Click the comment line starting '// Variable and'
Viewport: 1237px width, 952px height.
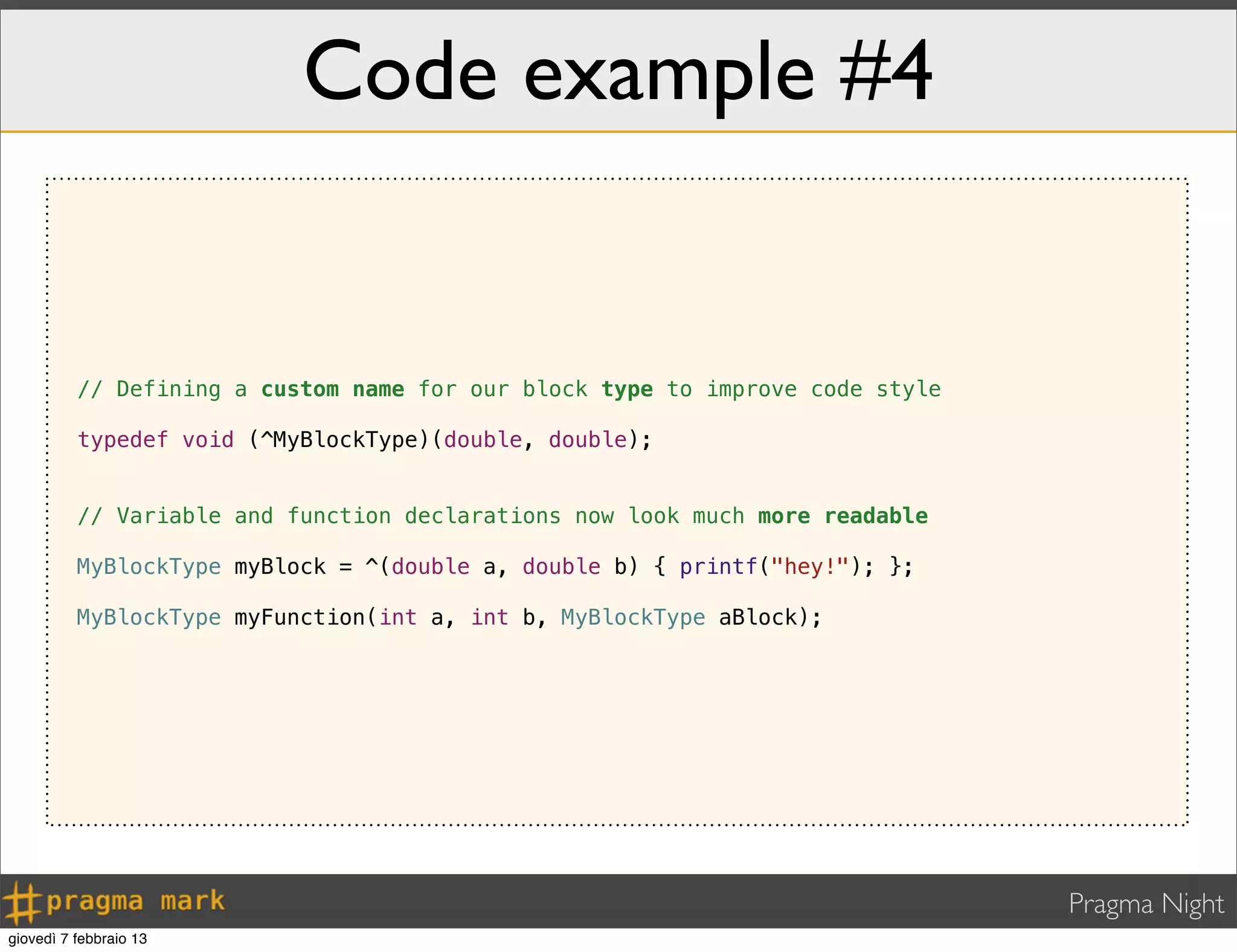503,516
